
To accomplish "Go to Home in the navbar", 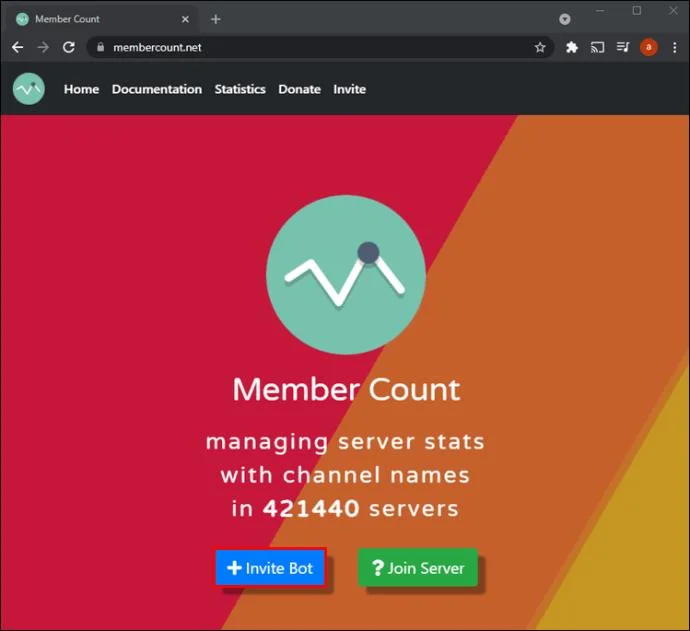I will point(81,89).
